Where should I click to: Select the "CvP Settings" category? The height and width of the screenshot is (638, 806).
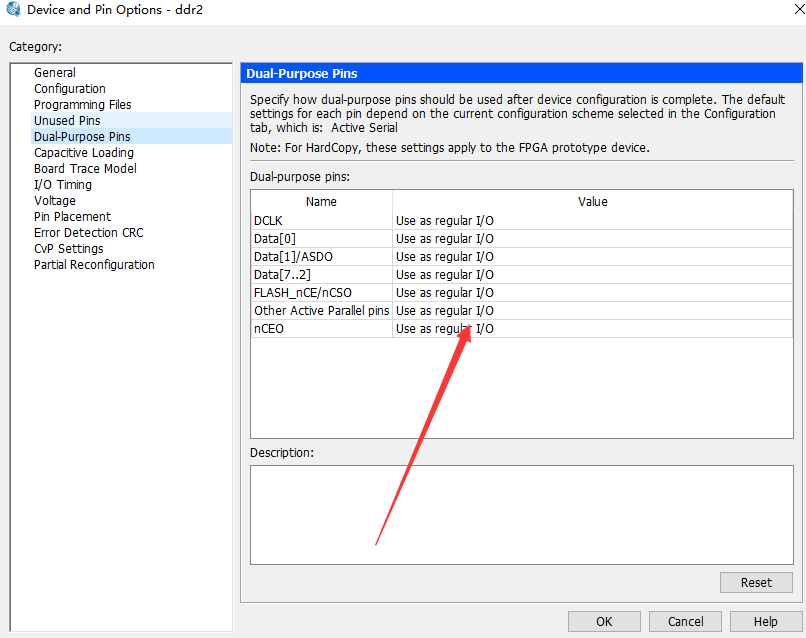[68, 248]
